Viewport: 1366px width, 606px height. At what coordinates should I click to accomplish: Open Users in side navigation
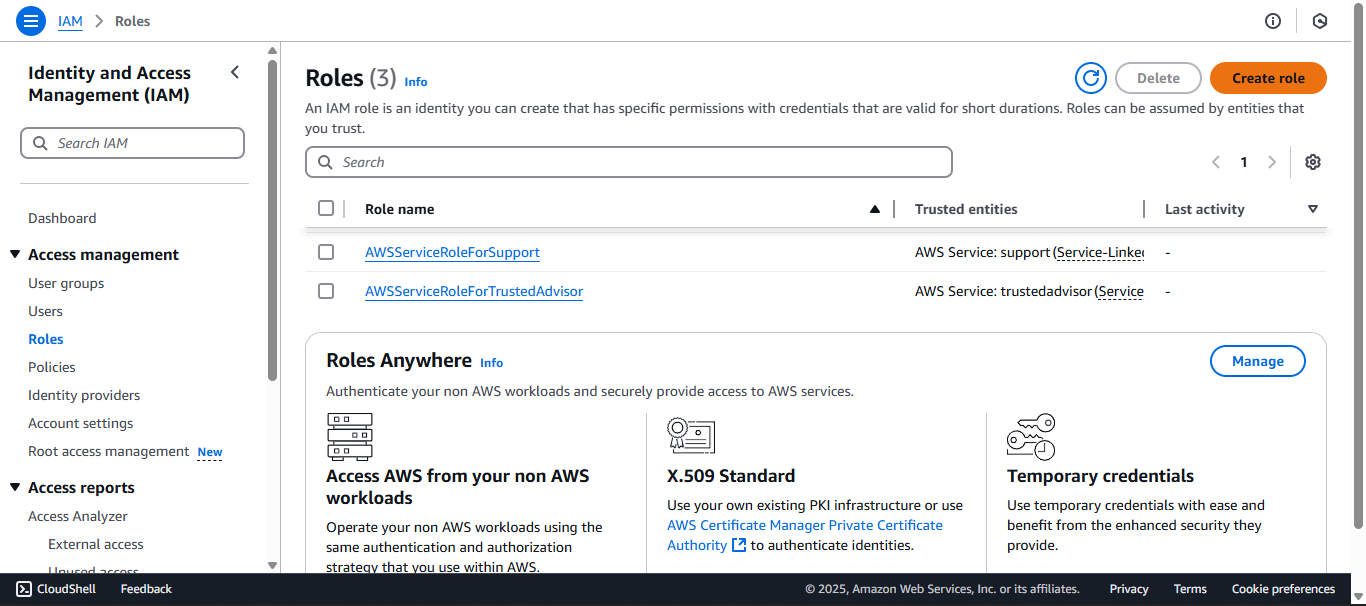coord(45,311)
